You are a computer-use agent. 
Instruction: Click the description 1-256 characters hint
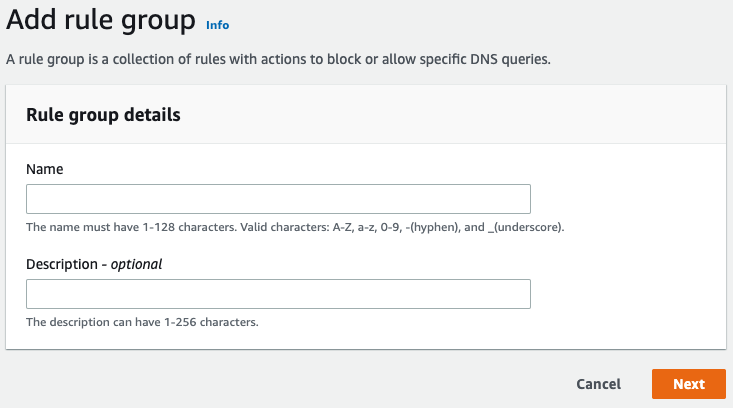142,322
